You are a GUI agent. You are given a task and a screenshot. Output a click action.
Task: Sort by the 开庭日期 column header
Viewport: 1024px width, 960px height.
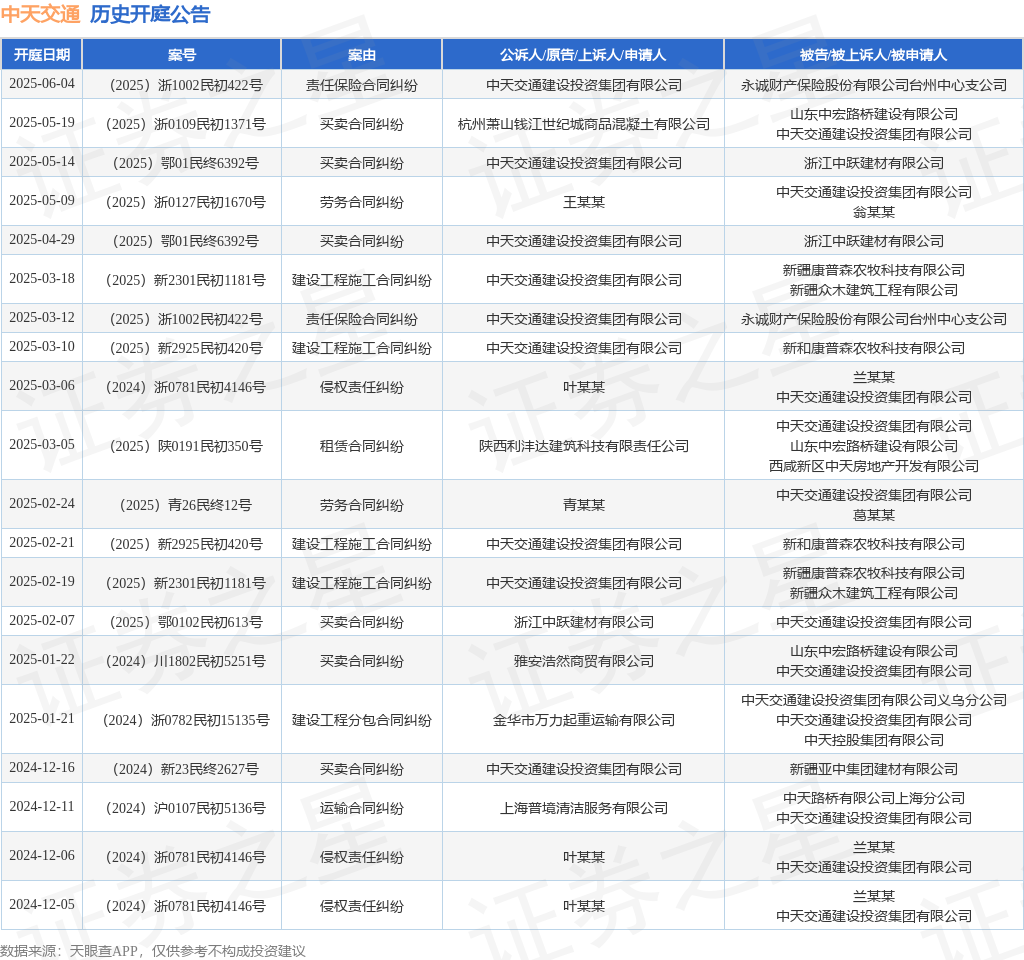[42, 55]
